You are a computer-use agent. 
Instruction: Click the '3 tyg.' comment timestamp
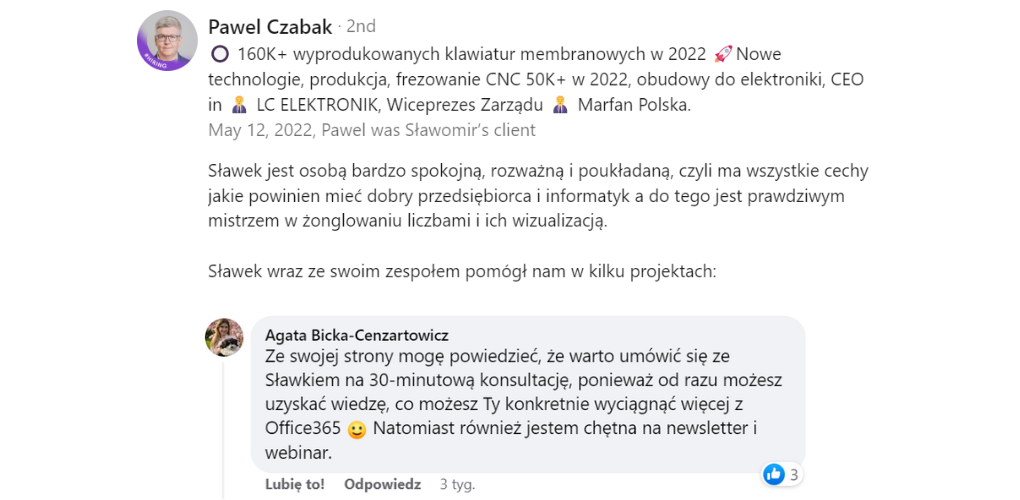click(457, 484)
